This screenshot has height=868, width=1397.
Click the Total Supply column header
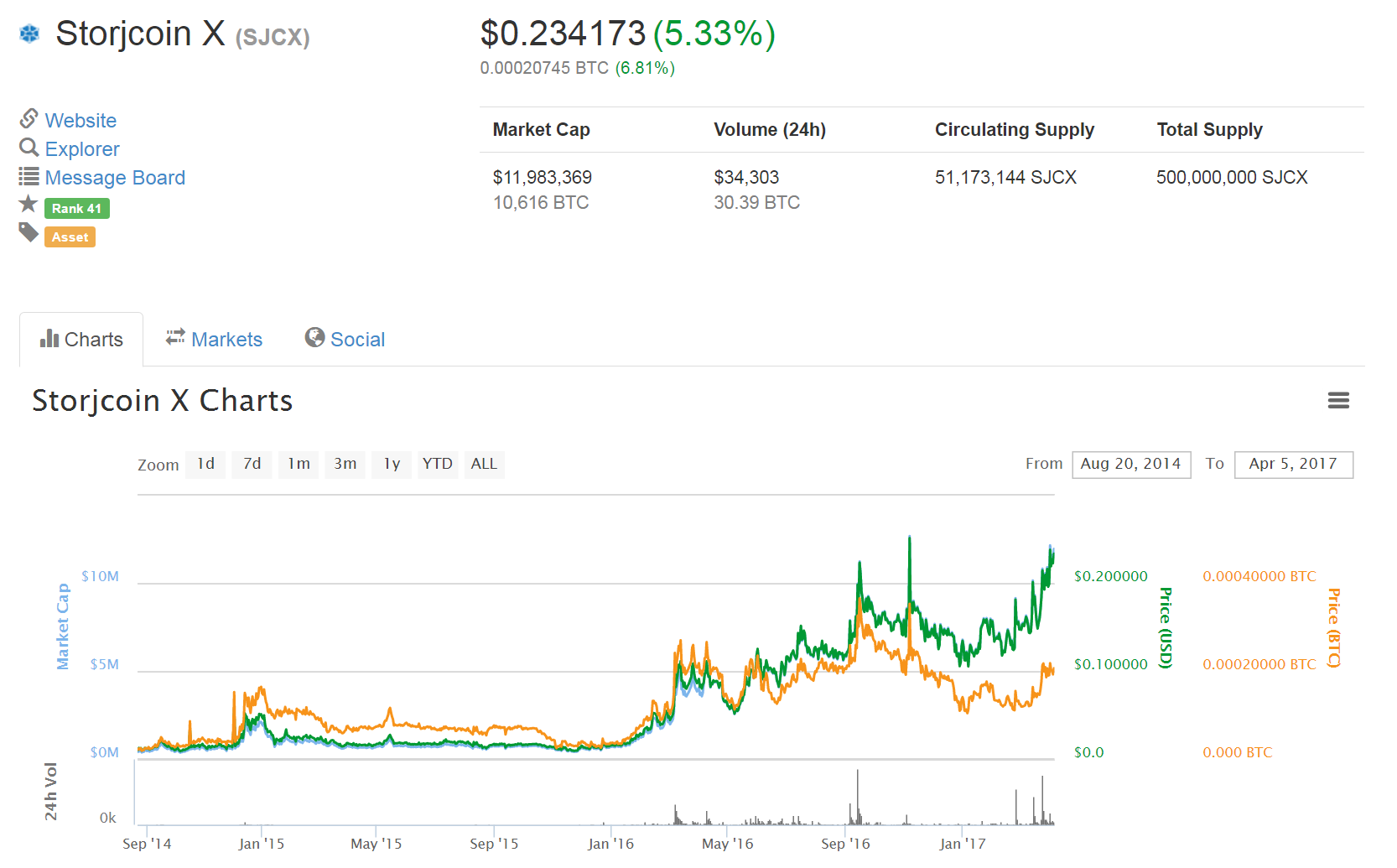click(1210, 130)
